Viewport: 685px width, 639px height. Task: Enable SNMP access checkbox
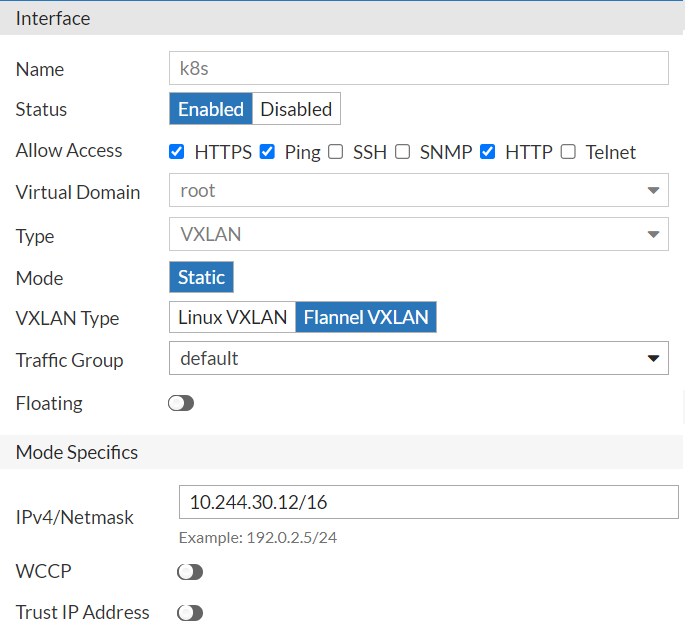click(402, 152)
